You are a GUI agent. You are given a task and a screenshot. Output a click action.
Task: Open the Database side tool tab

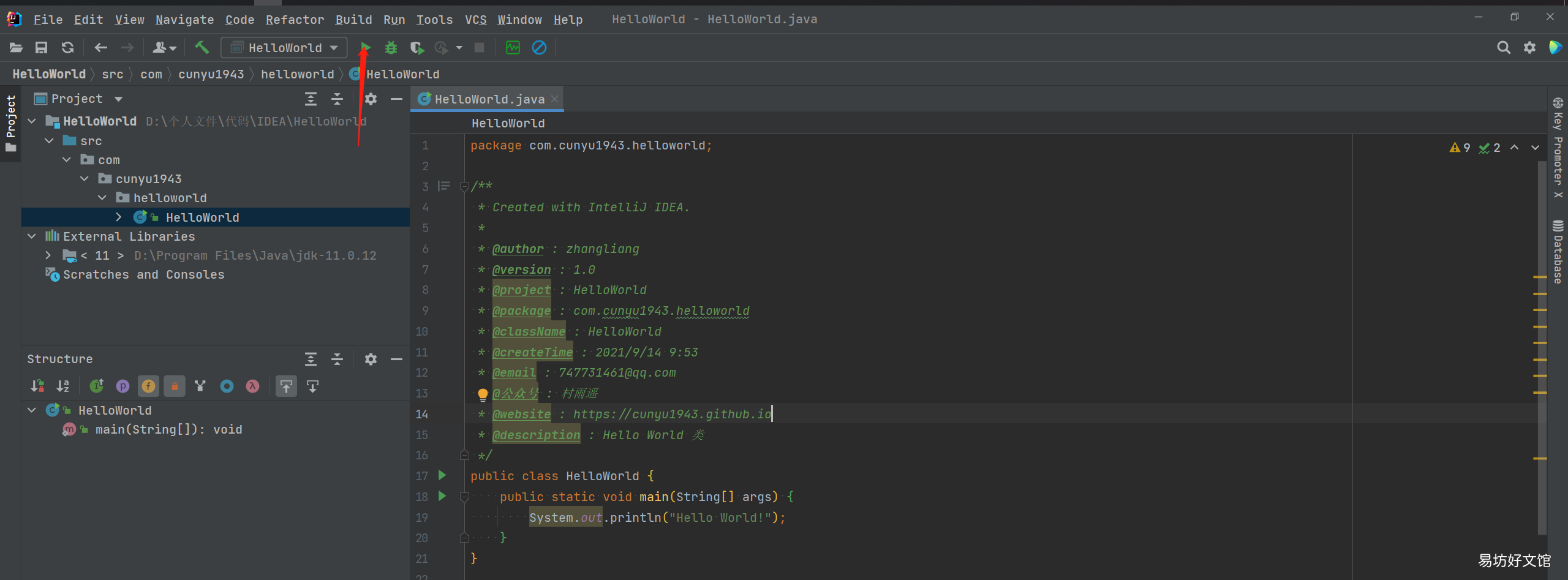click(1558, 250)
